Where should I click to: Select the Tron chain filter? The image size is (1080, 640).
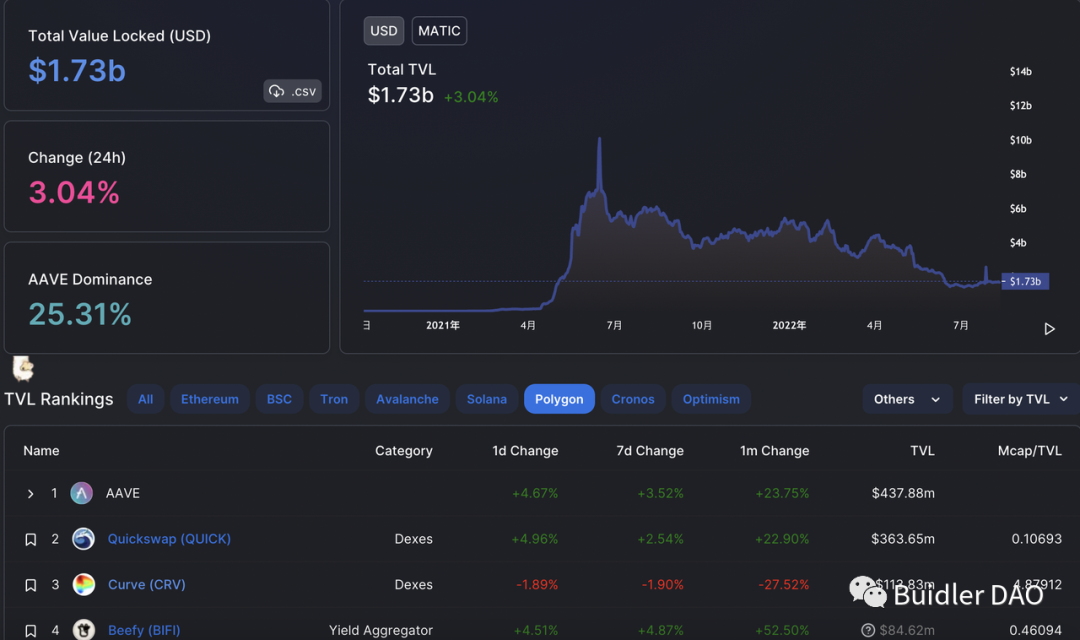334,399
